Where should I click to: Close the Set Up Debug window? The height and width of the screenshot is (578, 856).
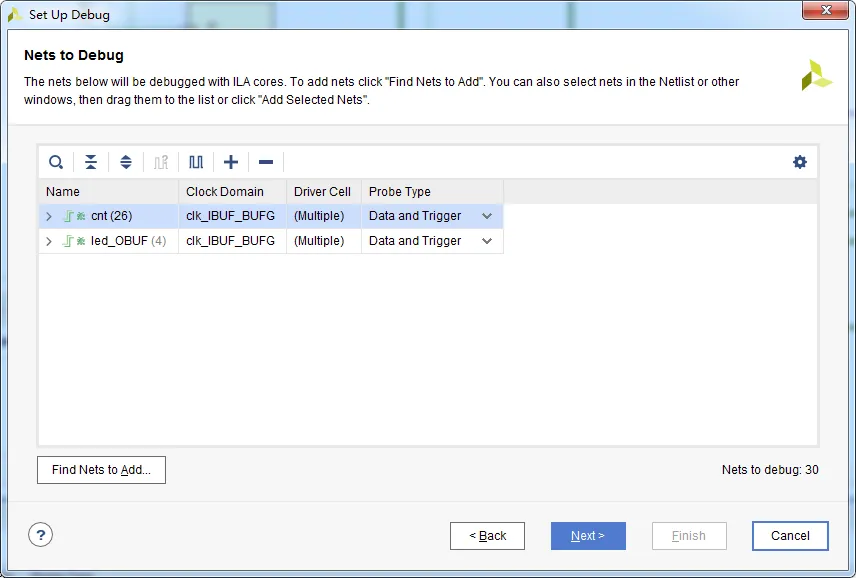825,10
